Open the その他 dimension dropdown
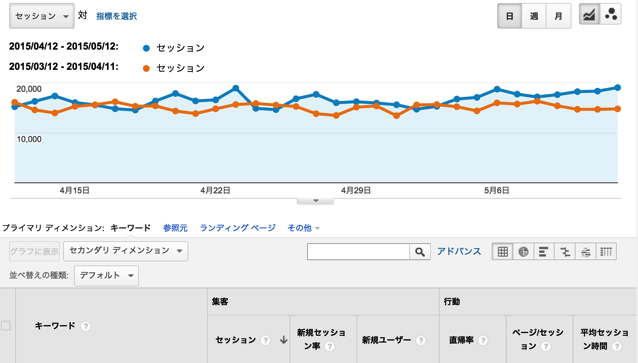This screenshot has height=363, width=638. tap(304, 228)
